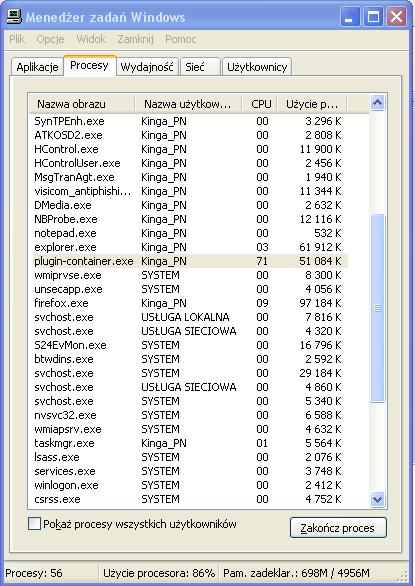Sort by Nazwa obrazu column header

click(x=82, y=104)
